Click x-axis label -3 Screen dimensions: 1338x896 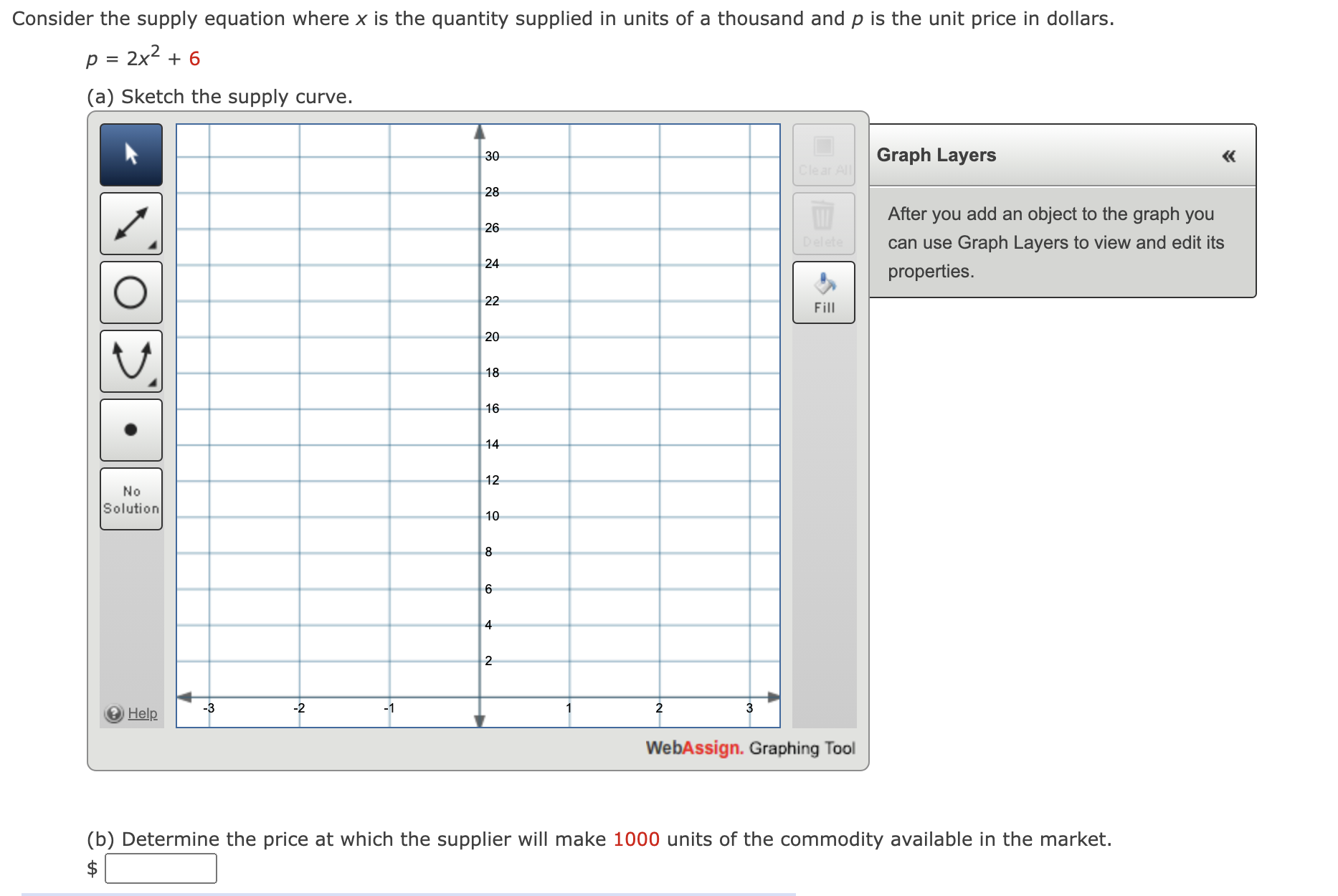pos(209,708)
